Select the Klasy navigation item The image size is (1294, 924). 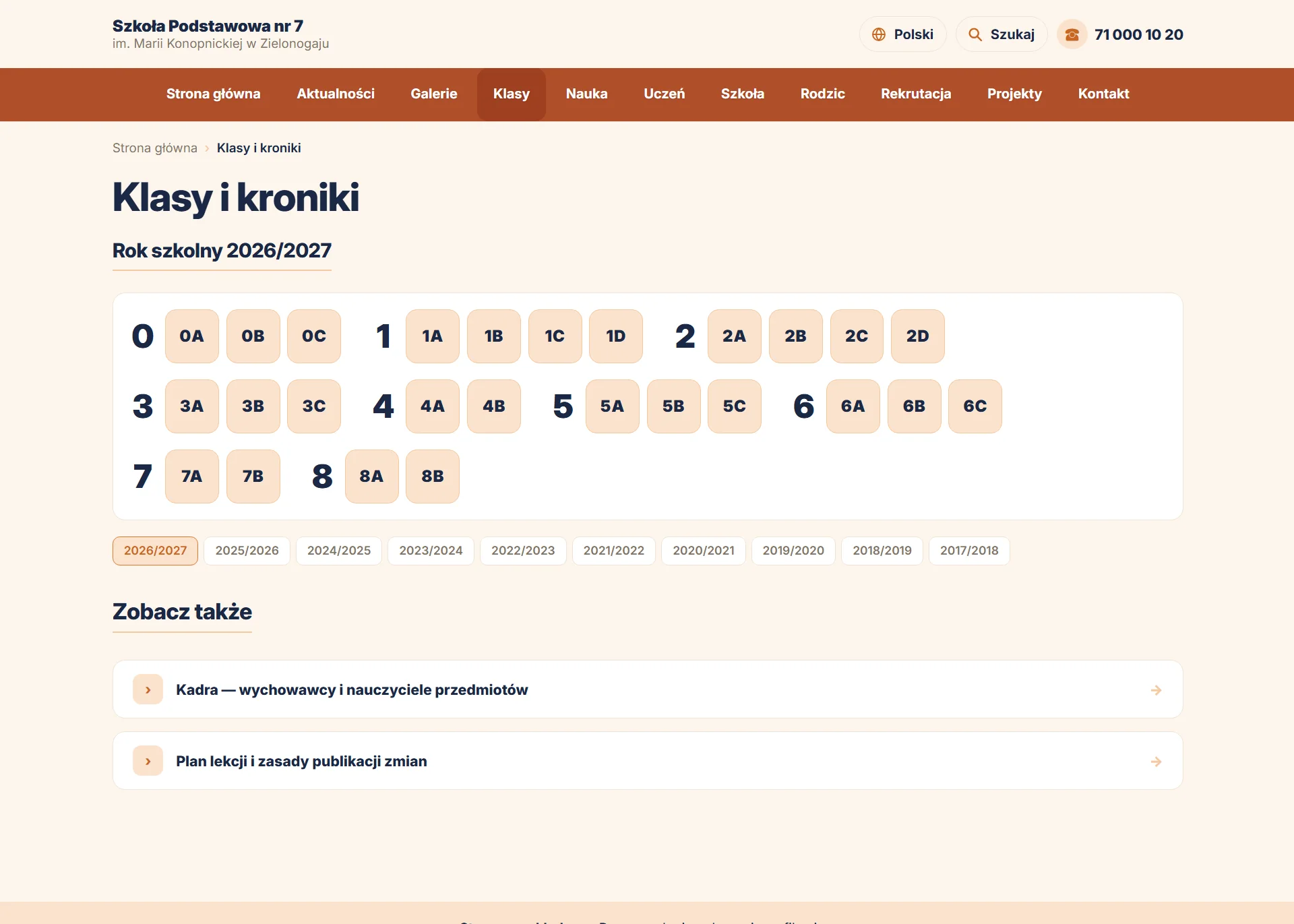512,94
